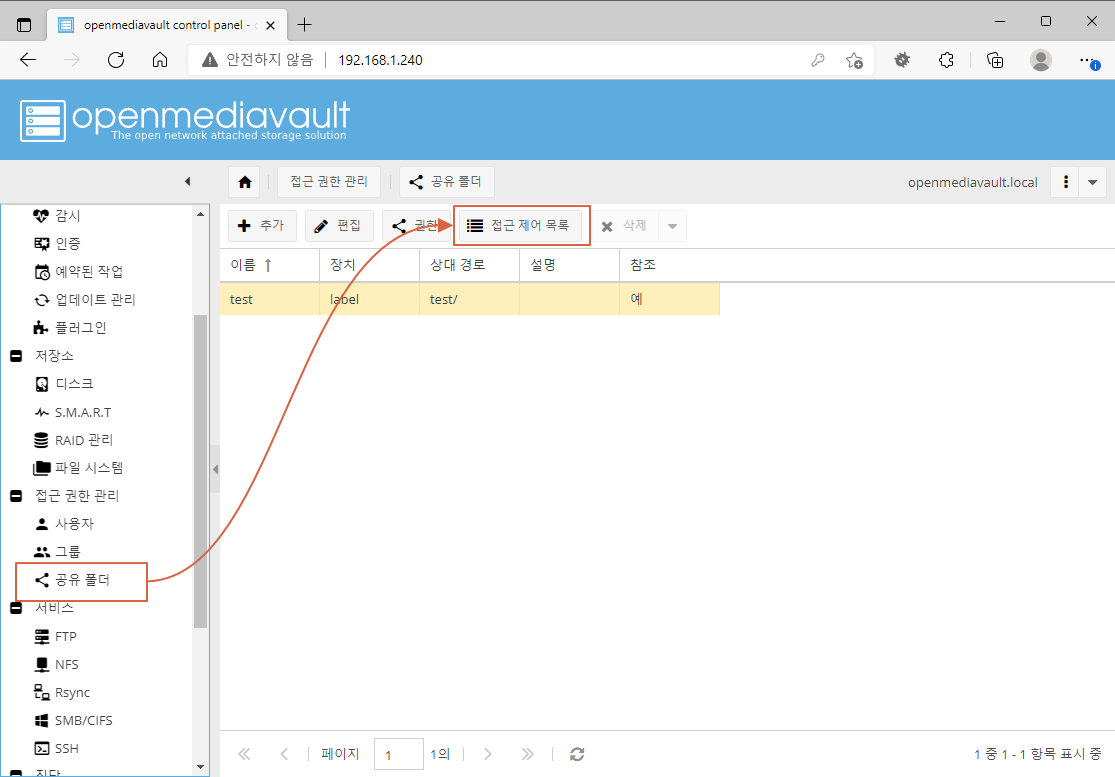
Task: Click the page number input field
Action: click(x=399, y=754)
